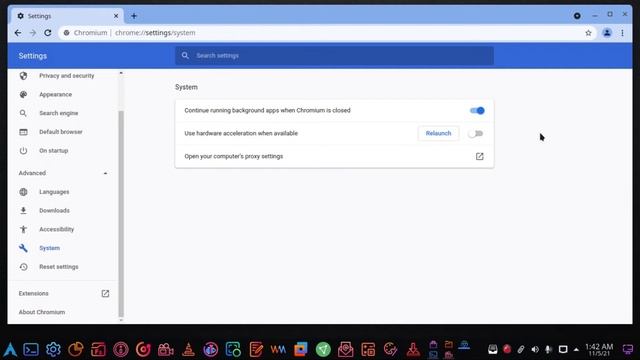Click the Default browser window icon

coord(23,132)
